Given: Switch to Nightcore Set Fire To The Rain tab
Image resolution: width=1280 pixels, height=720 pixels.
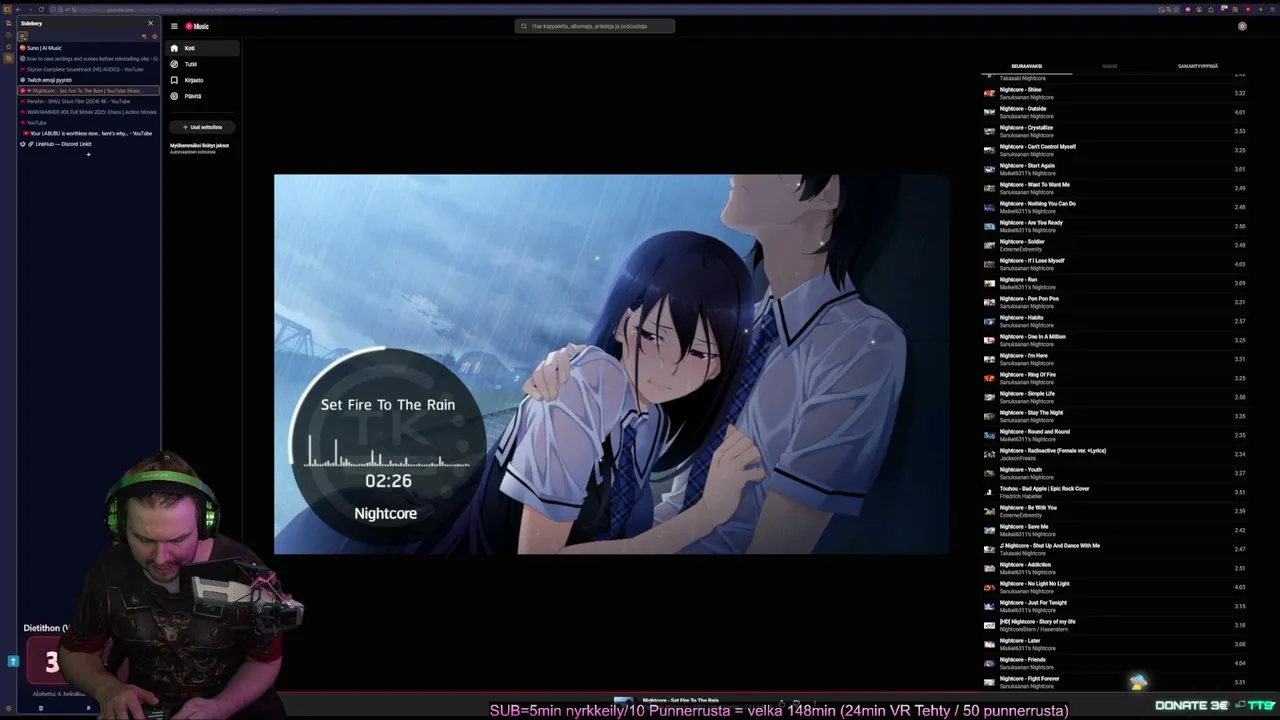Looking at the screenshot, I should point(88,91).
